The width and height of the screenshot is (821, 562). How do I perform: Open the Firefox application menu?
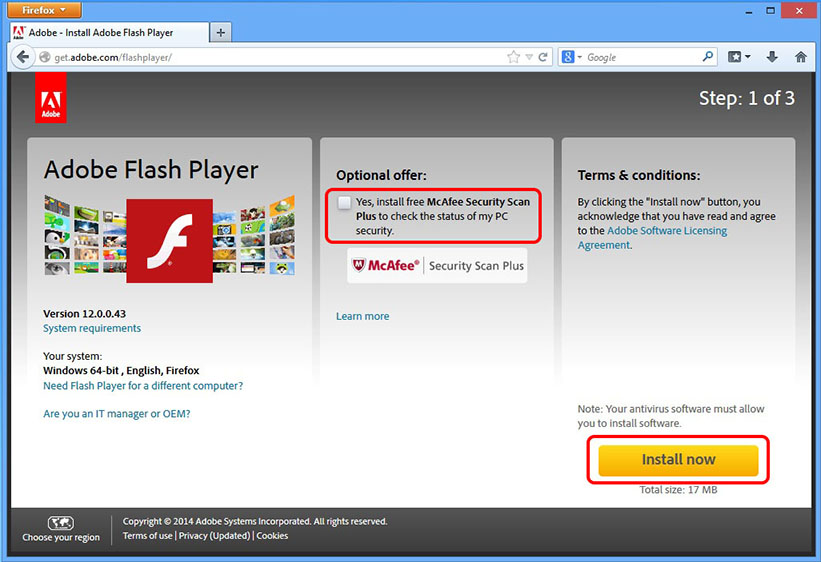coord(44,10)
